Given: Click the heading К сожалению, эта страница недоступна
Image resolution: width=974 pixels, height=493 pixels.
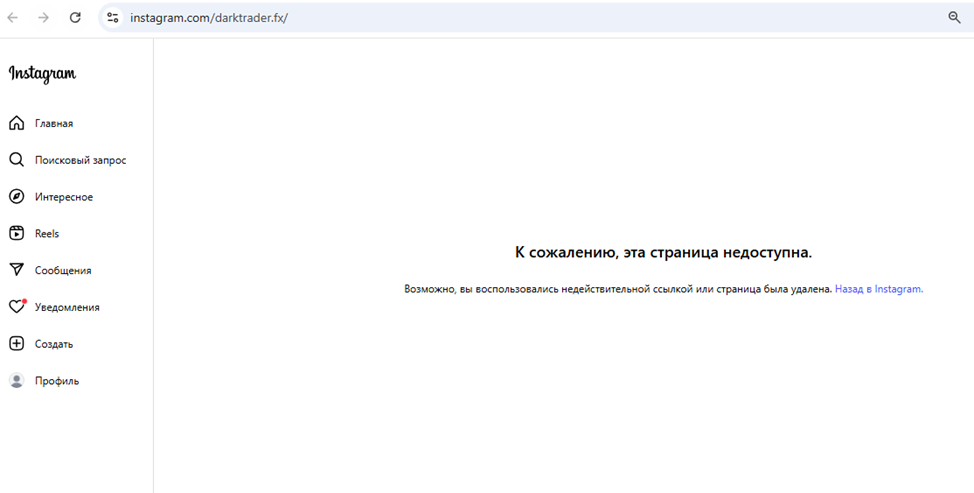Looking at the screenshot, I should [663, 252].
